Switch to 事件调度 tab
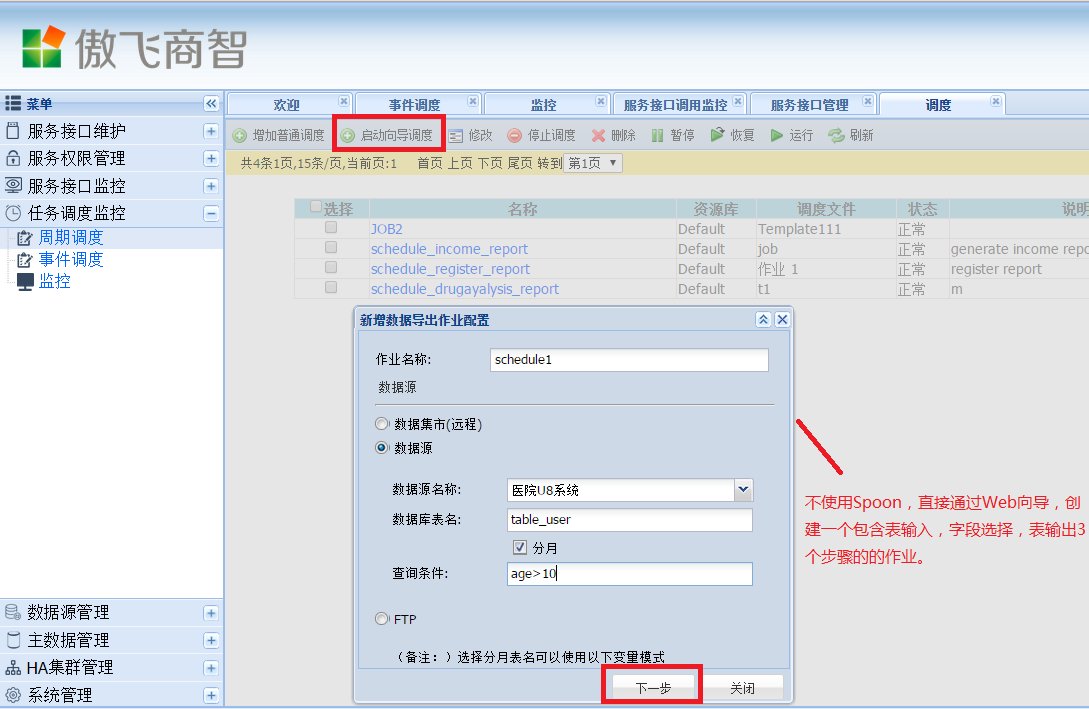The width and height of the screenshot is (1089, 709). click(x=415, y=105)
